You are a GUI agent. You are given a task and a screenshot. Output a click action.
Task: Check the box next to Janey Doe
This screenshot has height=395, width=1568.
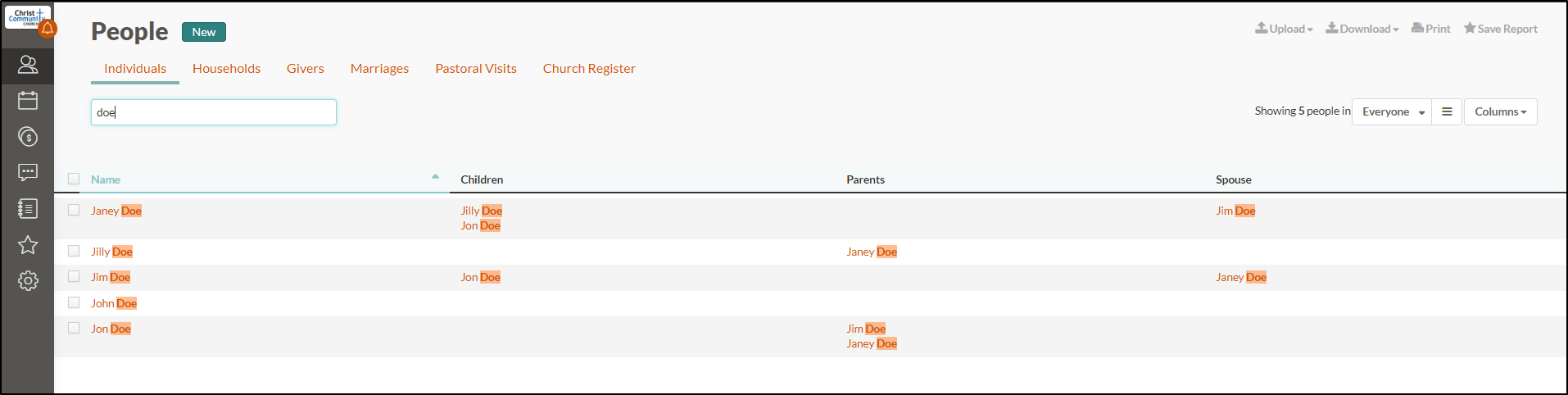pos(74,211)
